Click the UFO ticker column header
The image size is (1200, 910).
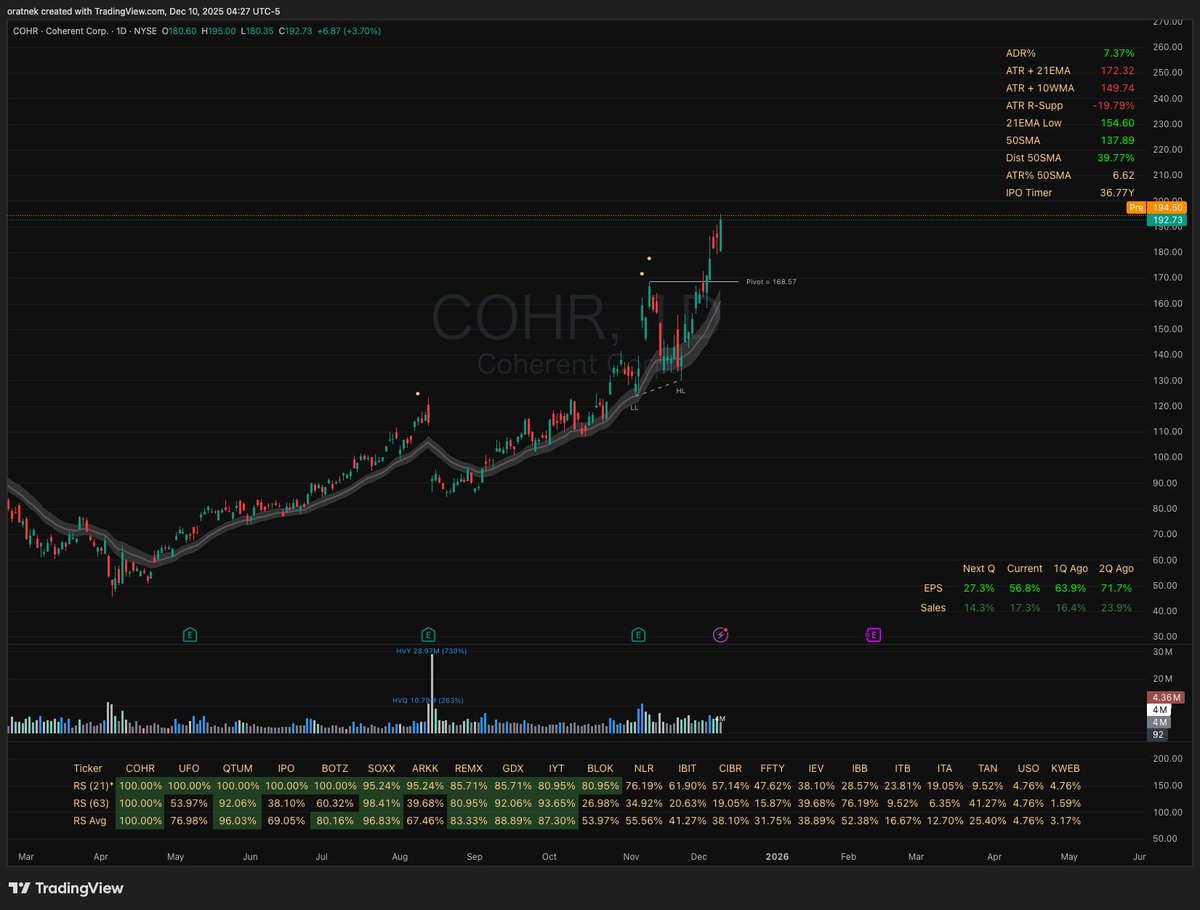pos(189,768)
